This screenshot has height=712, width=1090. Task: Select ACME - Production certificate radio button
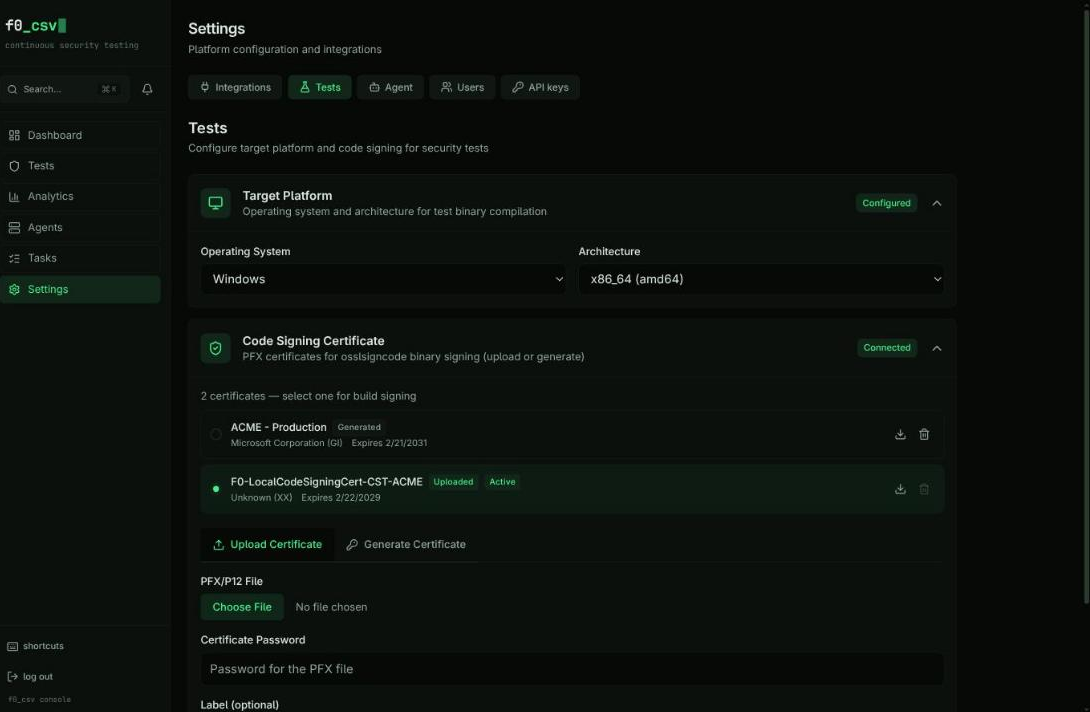216,435
